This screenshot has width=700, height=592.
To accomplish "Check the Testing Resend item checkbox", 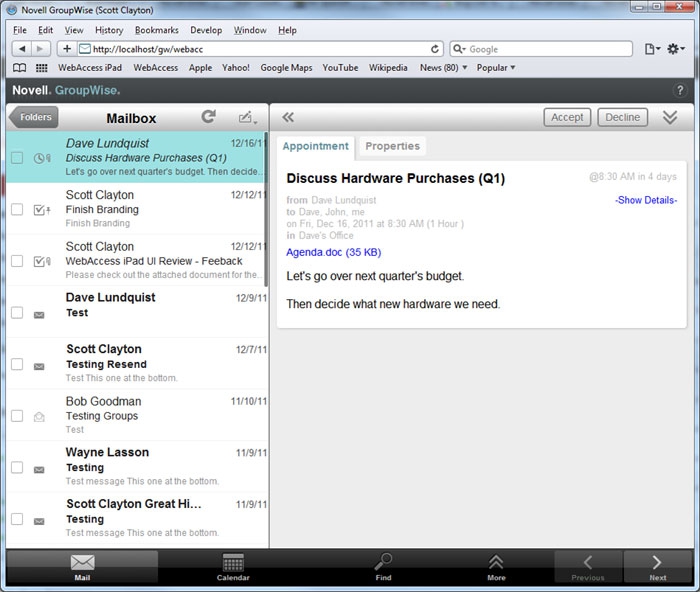I will 17,364.
